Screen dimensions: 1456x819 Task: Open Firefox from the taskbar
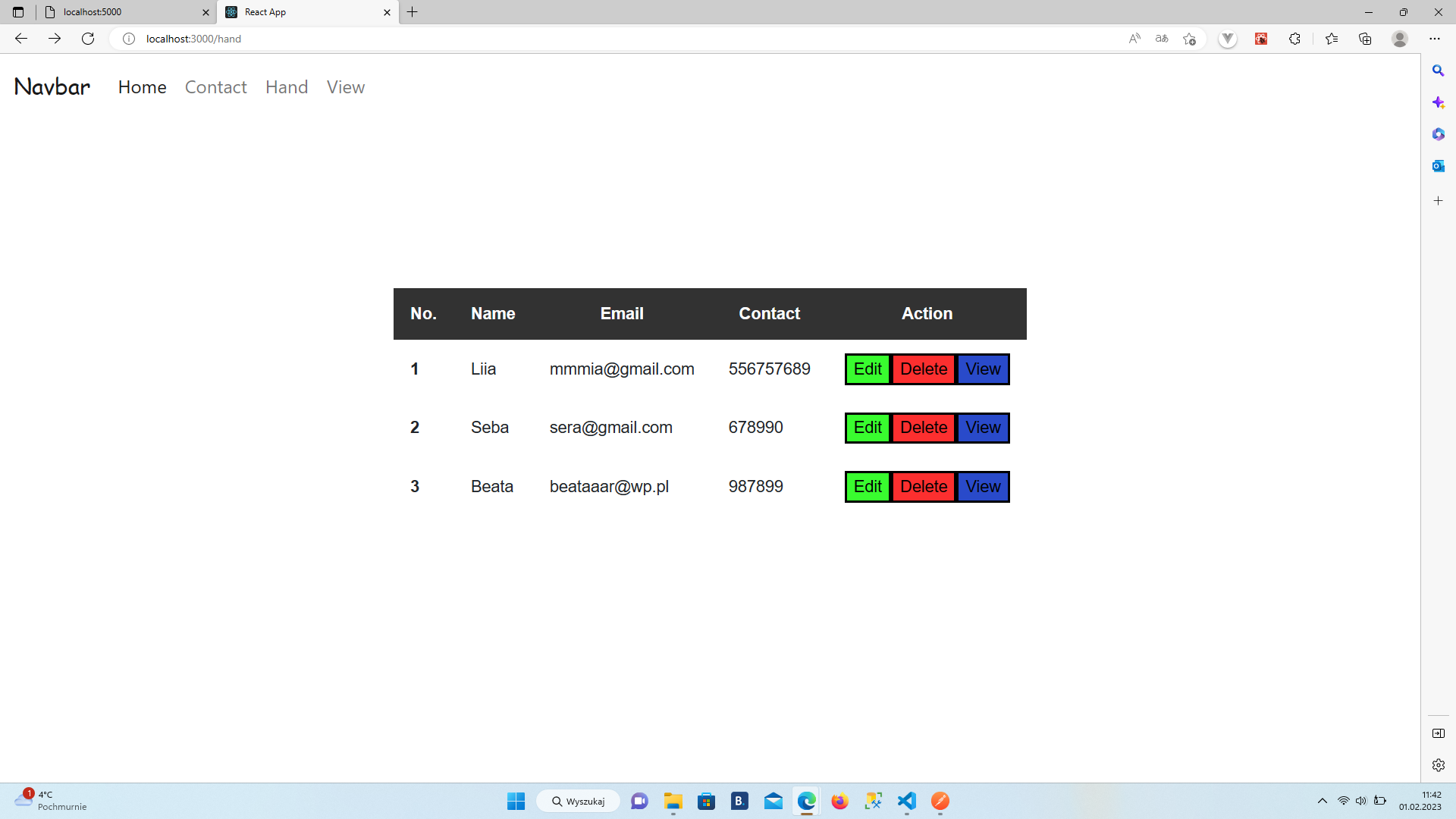839,802
